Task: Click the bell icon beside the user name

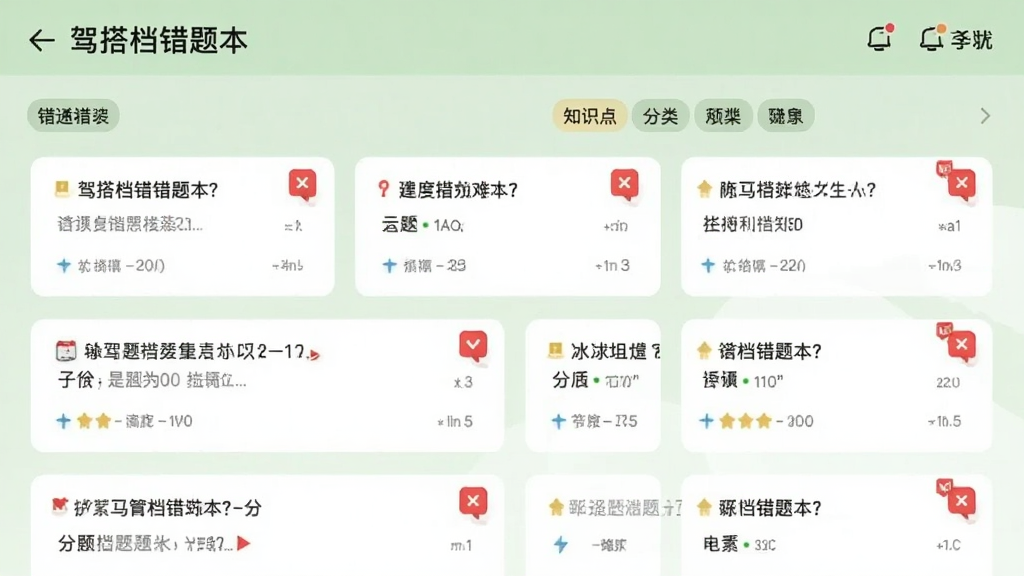Action: pos(932,39)
